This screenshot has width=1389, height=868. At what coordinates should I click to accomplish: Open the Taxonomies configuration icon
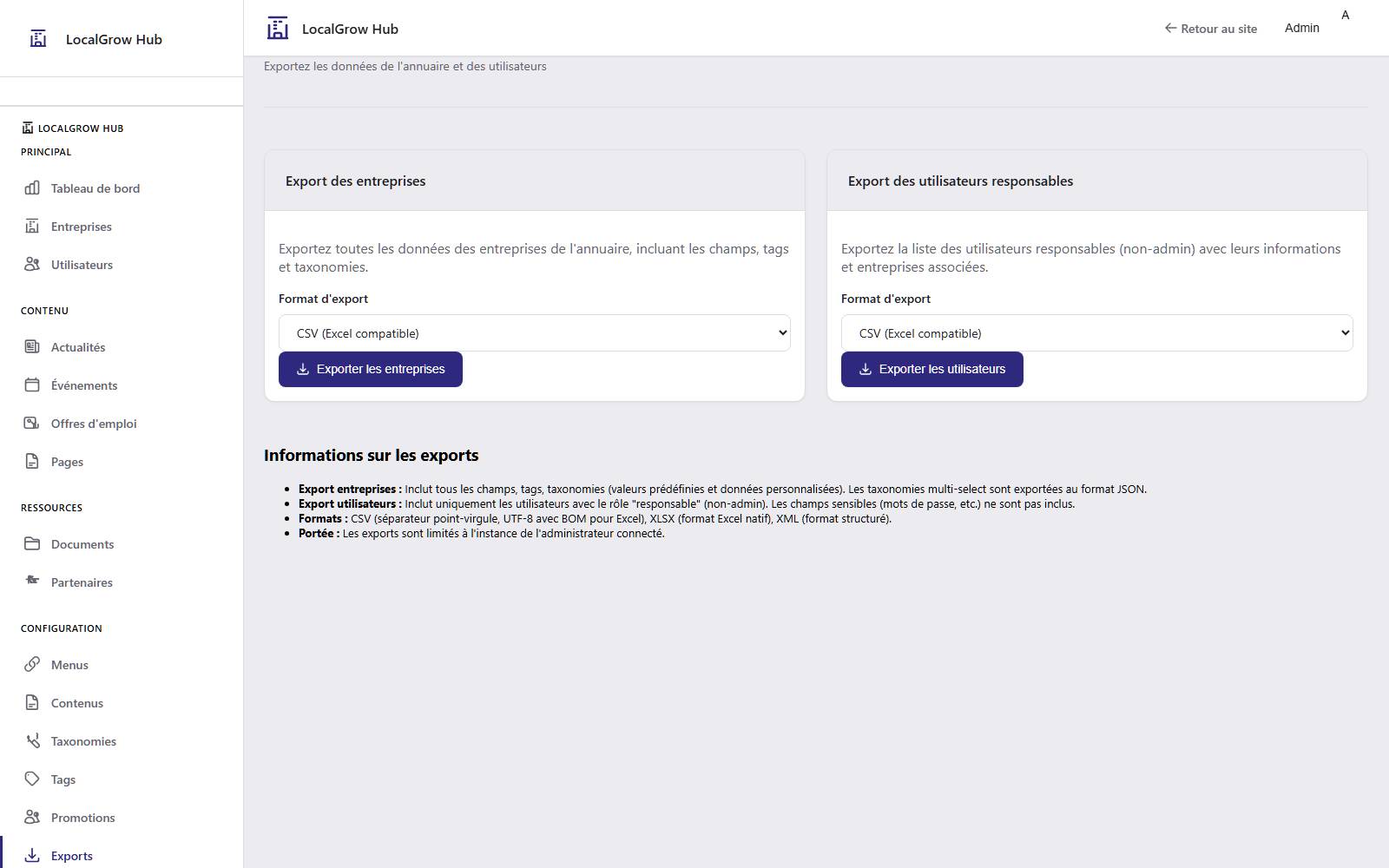click(31, 740)
